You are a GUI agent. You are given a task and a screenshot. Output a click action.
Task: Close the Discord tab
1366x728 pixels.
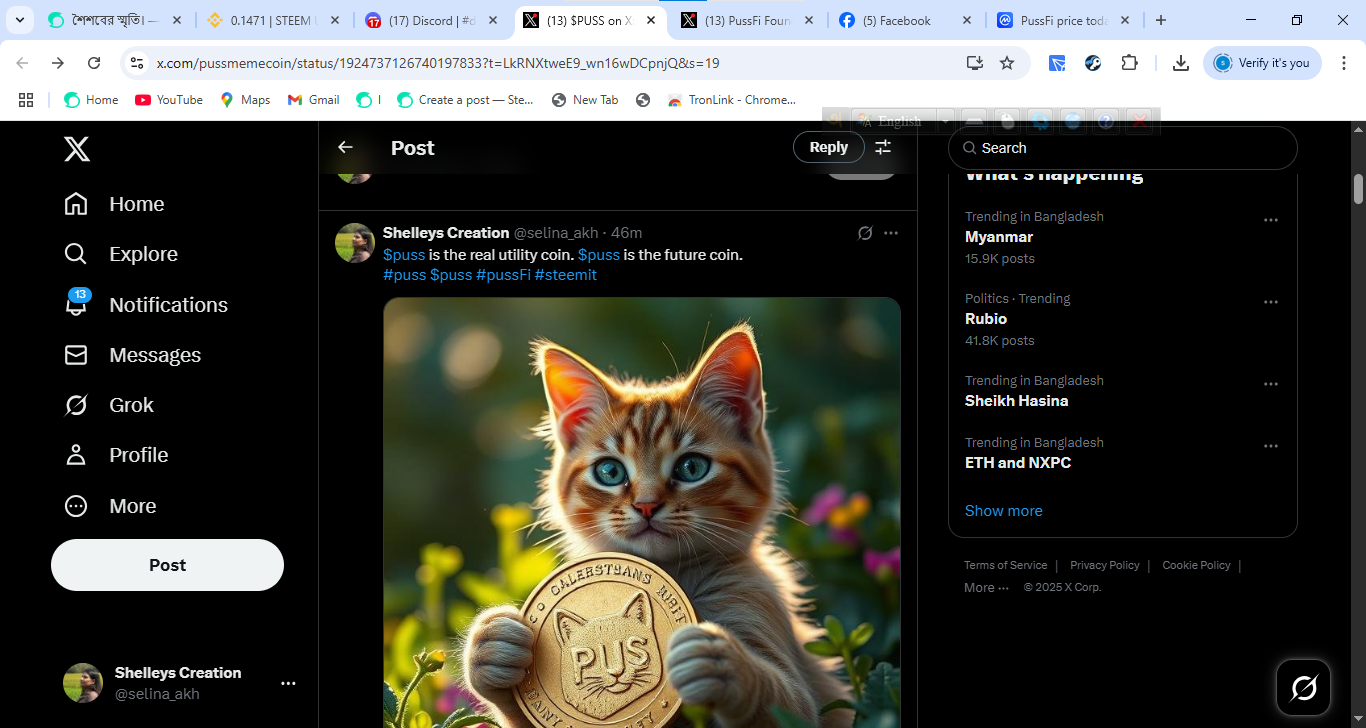pos(494,20)
